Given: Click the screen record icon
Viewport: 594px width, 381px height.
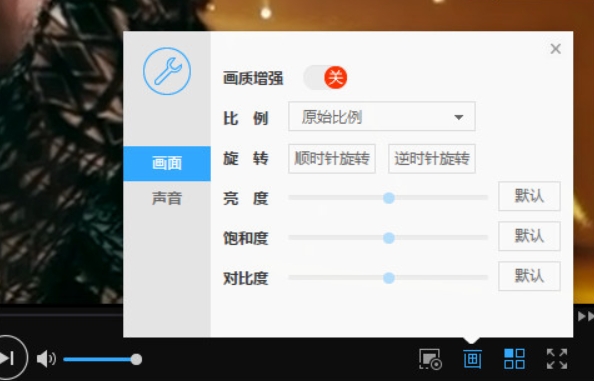Looking at the screenshot, I should tap(430, 359).
